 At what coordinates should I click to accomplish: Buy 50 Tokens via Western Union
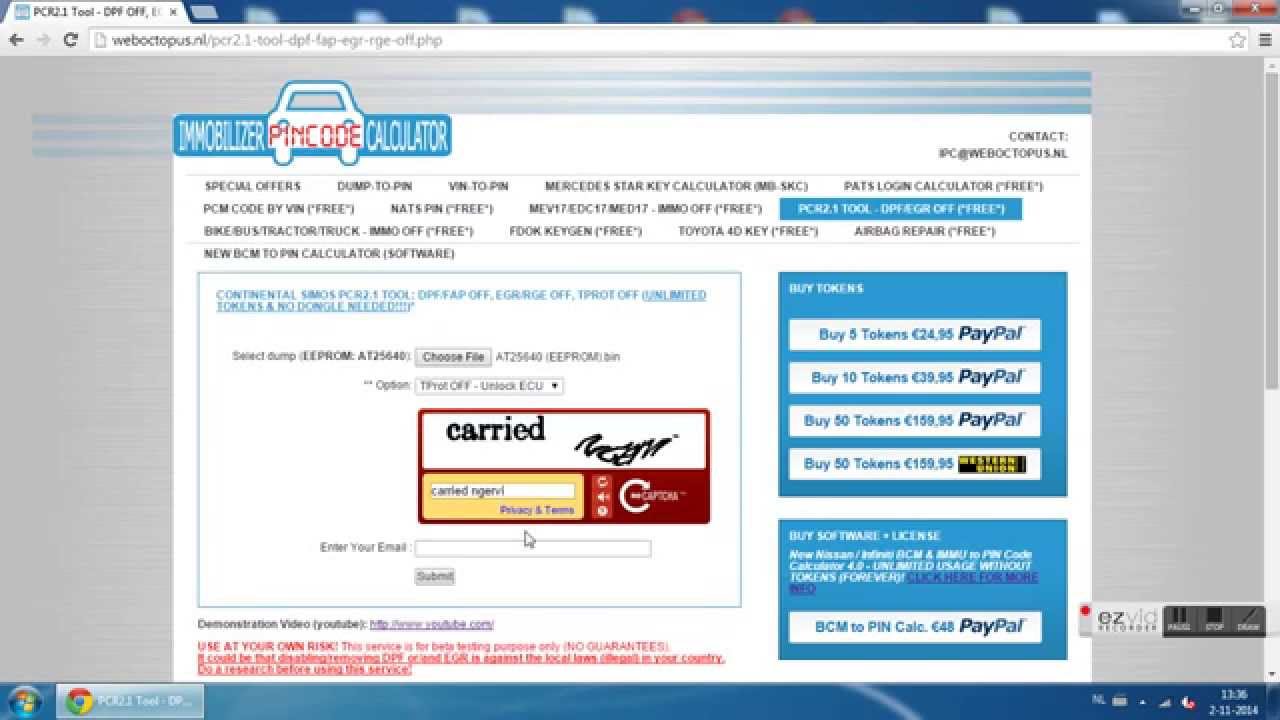point(915,463)
